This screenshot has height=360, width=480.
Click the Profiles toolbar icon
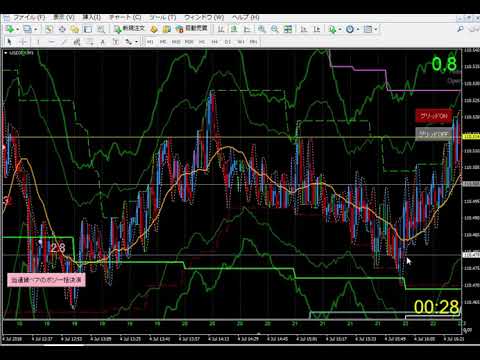coord(27,29)
